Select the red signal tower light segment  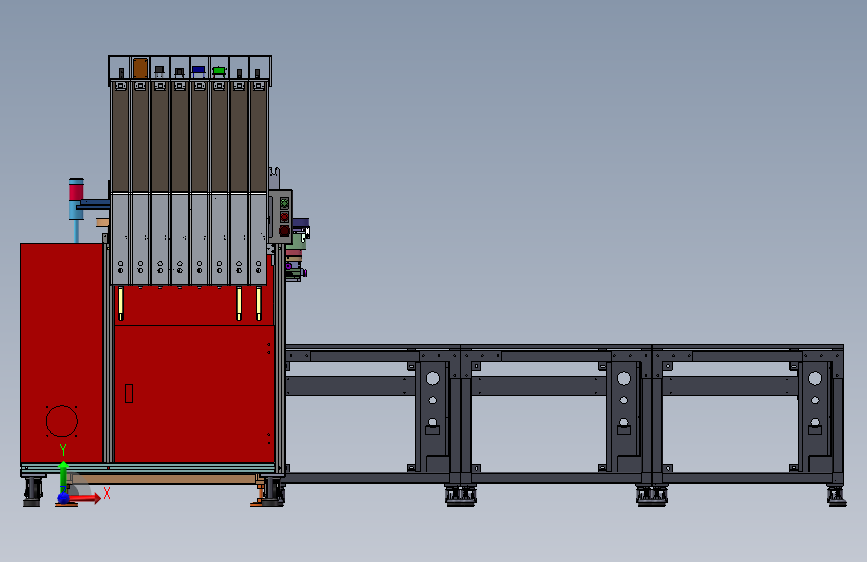tap(76, 191)
